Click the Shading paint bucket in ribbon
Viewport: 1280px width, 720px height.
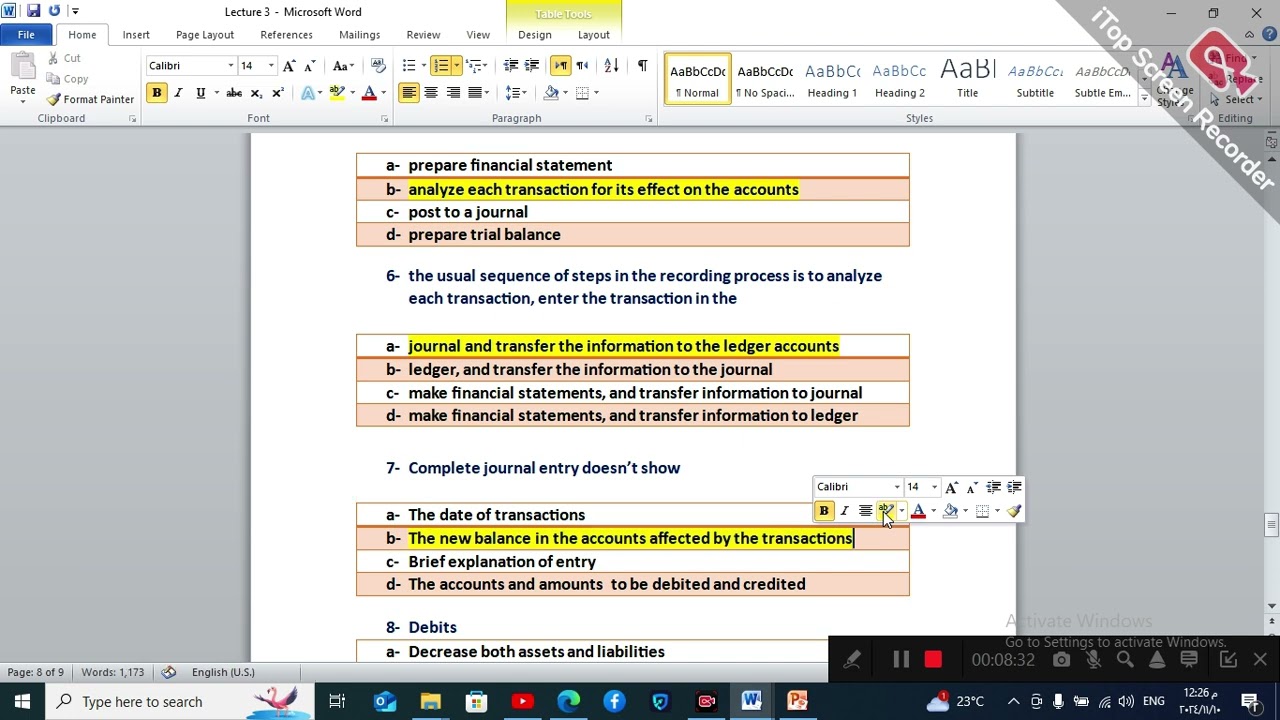(x=551, y=93)
